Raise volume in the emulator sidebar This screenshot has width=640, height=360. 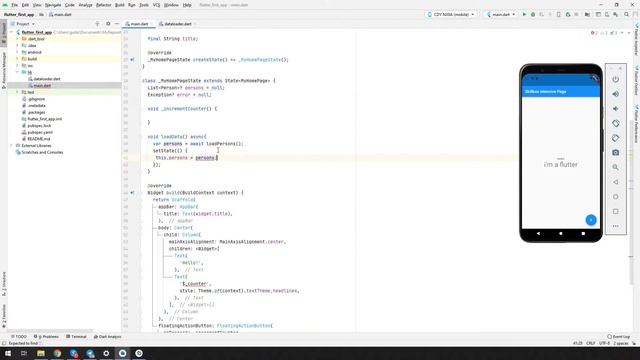(x=616, y=94)
